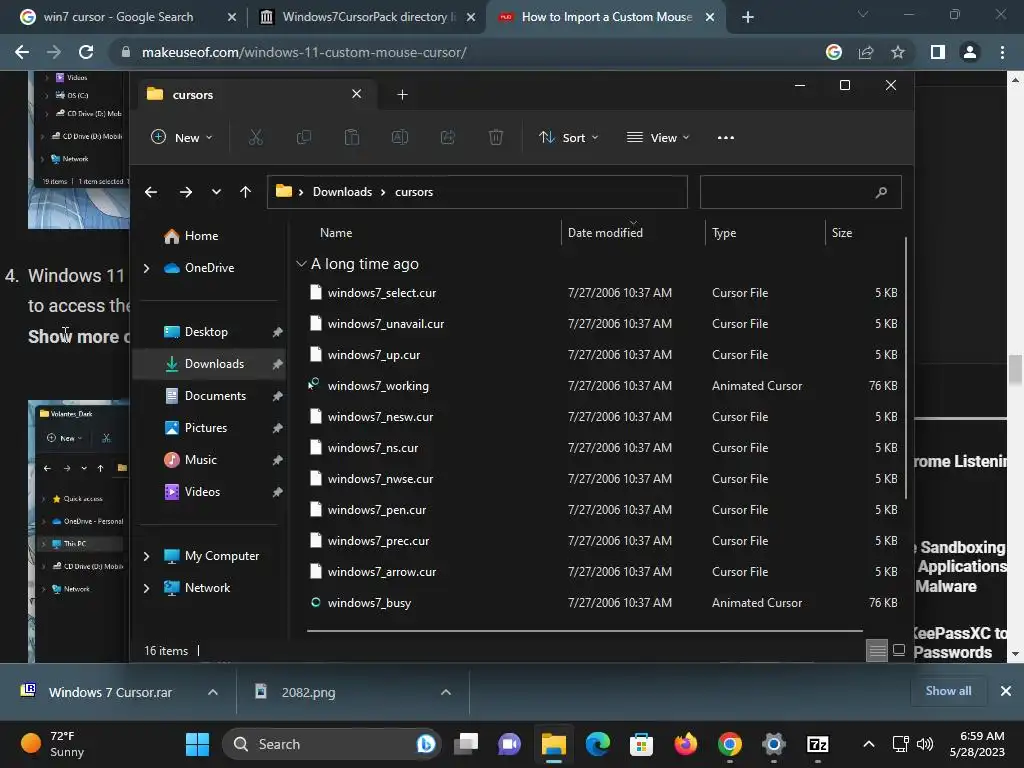Click the taskbar Search box
1024x768 pixels.
coord(331,744)
